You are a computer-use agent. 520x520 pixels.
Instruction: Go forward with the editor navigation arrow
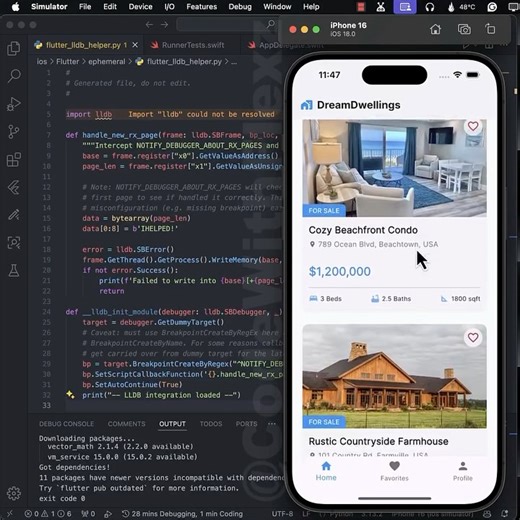164,25
